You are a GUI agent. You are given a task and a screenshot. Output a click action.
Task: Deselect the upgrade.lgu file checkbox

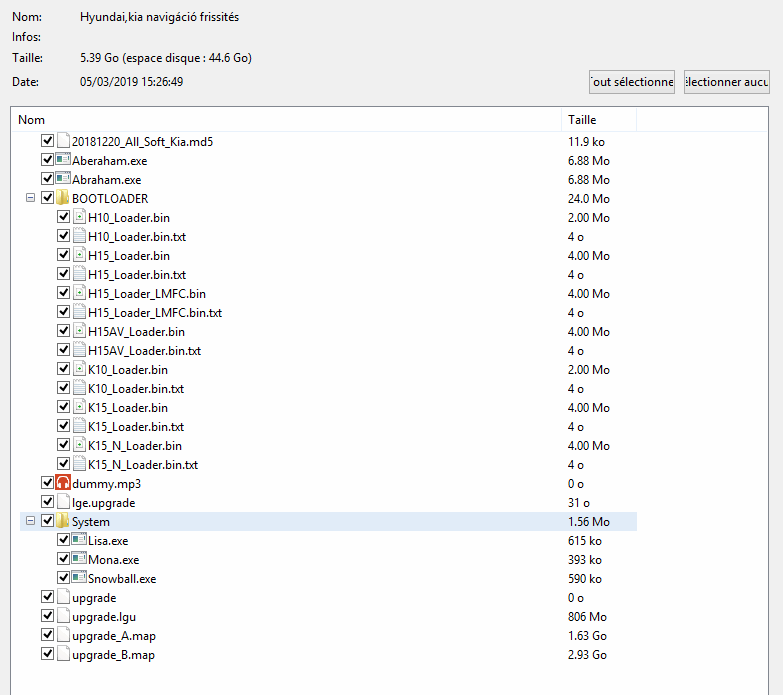(x=48, y=617)
